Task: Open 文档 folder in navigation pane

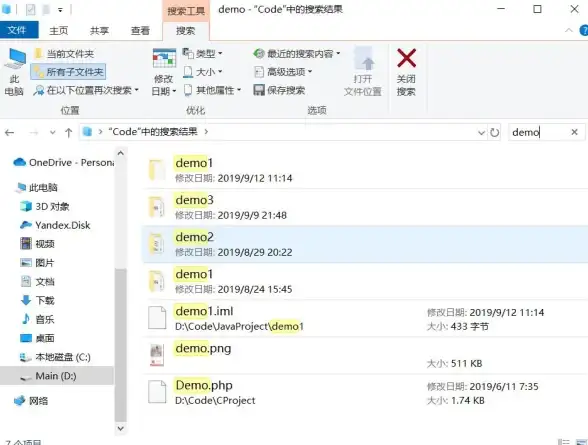Action: 38,282
